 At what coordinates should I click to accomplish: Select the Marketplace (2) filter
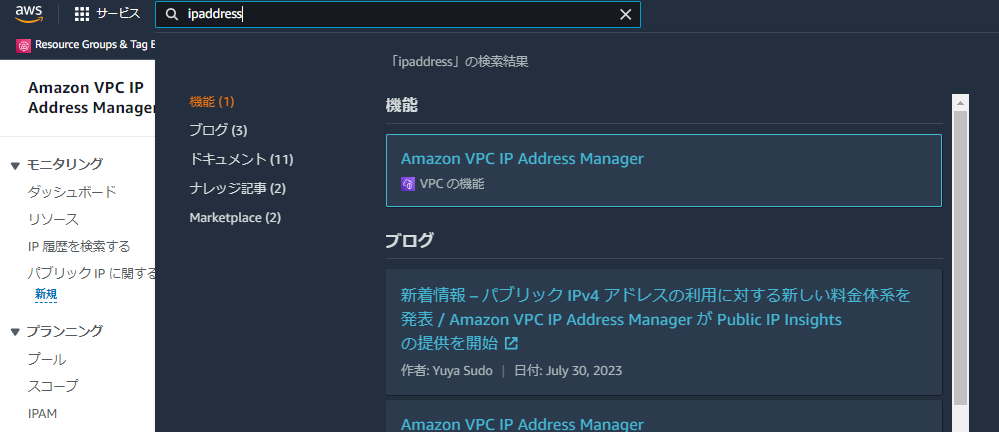tap(235, 218)
